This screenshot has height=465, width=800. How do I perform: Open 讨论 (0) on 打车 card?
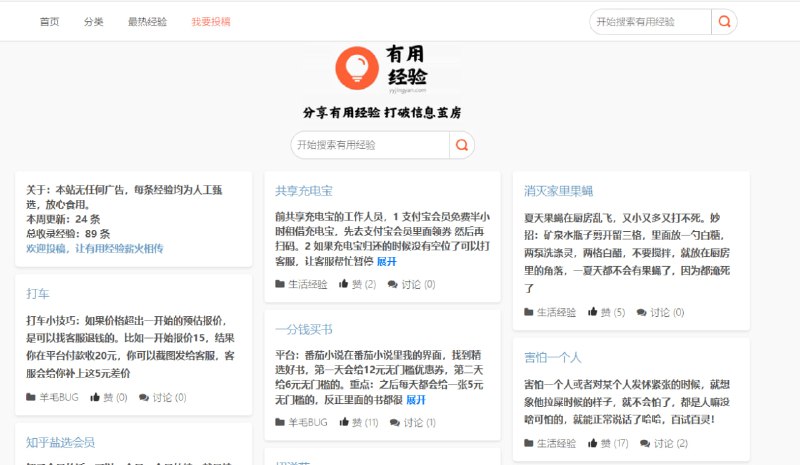[x=169, y=397]
